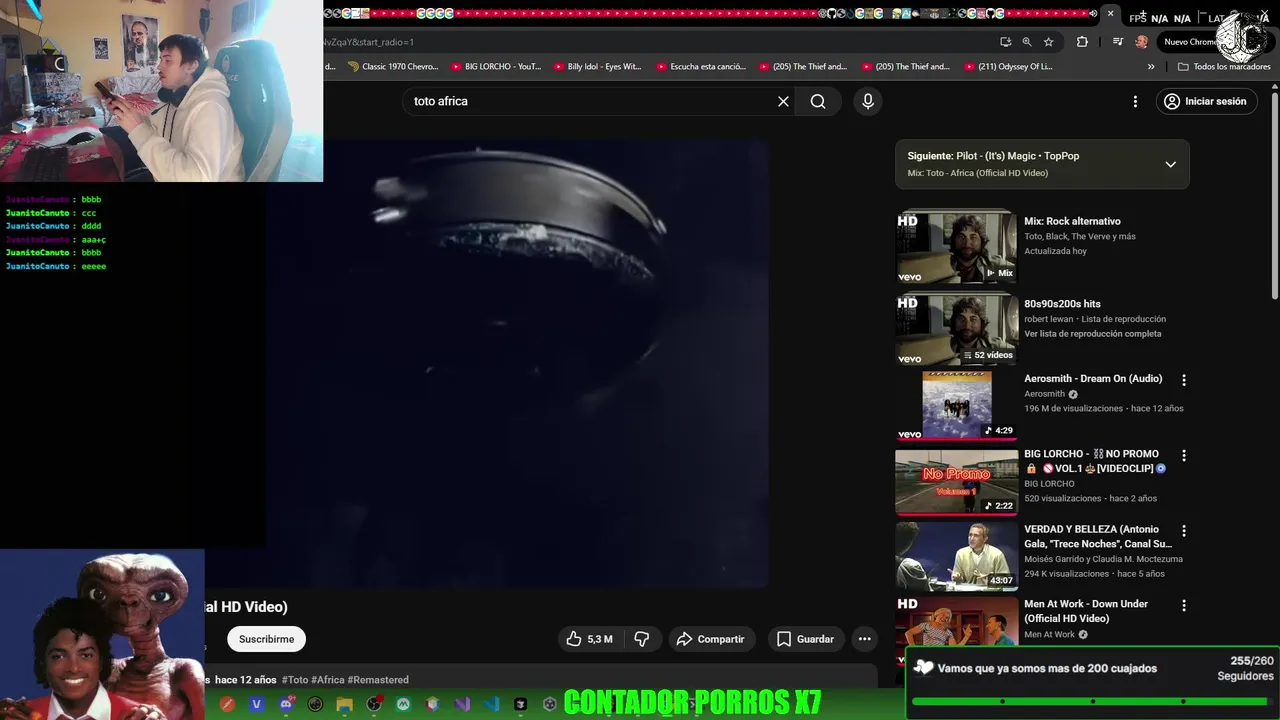This screenshot has width=1280, height=720.
Task: Click the video player area
Action: [517, 363]
